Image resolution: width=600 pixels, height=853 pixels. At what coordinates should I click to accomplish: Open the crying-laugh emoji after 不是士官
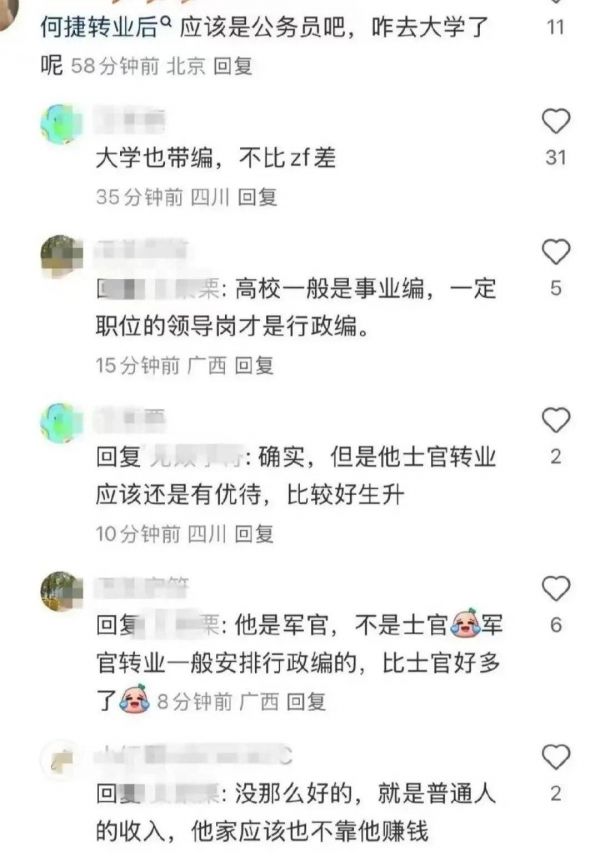point(465,623)
